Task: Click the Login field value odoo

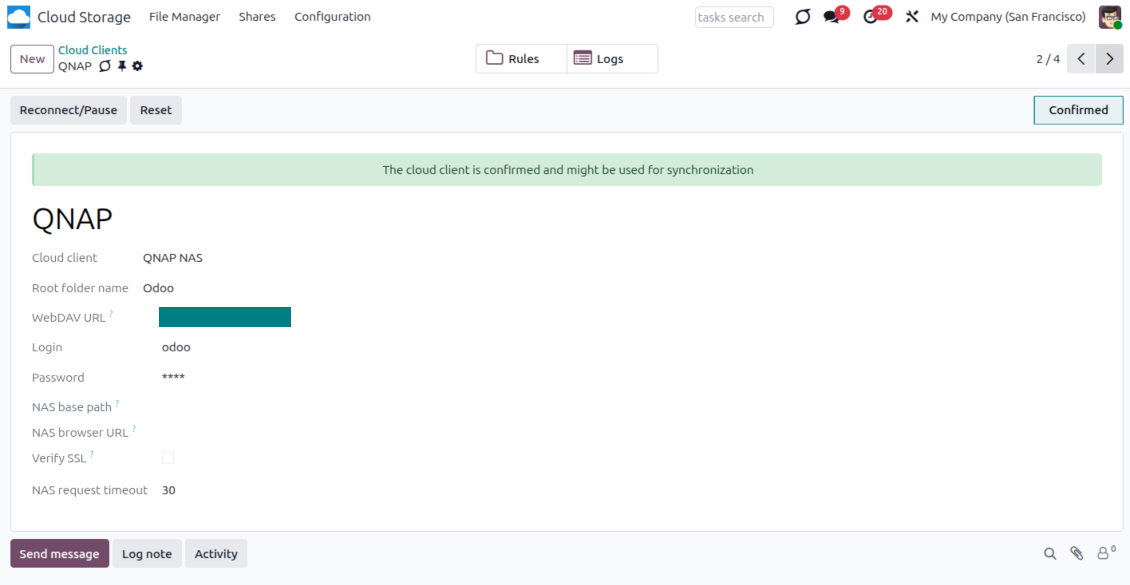Action: click(x=177, y=347)
